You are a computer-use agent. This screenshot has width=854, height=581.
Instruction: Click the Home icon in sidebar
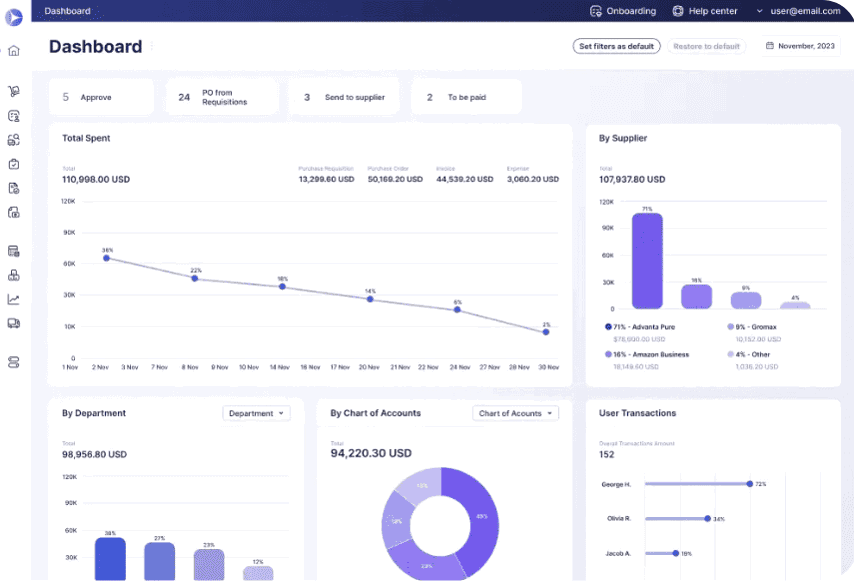[x=14, y=51]
